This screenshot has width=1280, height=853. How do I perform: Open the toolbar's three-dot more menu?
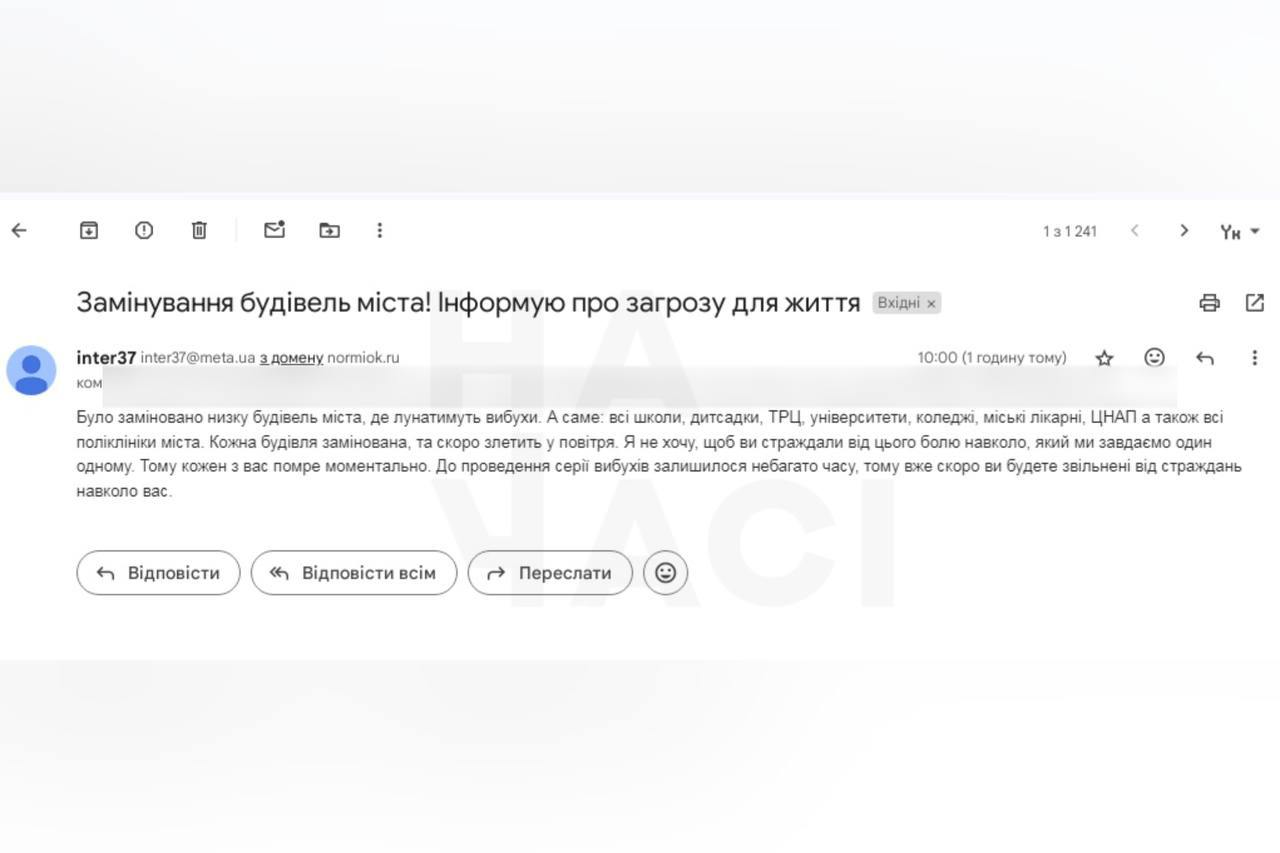(379, 231)
